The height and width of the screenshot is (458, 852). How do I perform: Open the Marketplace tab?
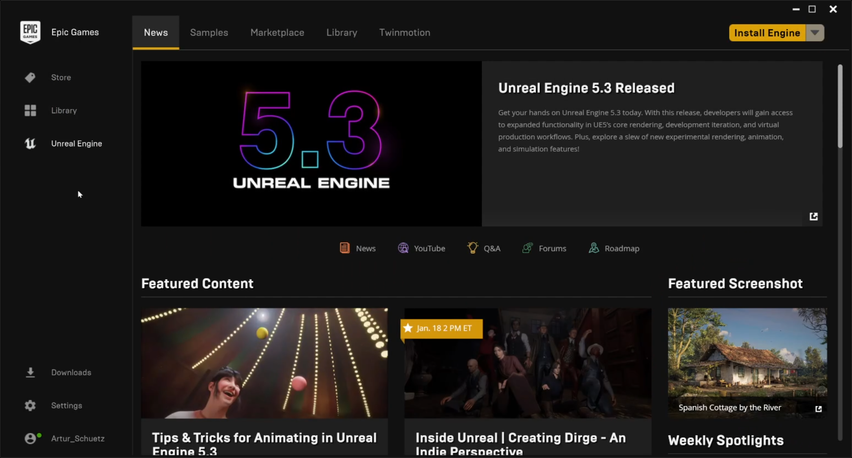point(277,33)
